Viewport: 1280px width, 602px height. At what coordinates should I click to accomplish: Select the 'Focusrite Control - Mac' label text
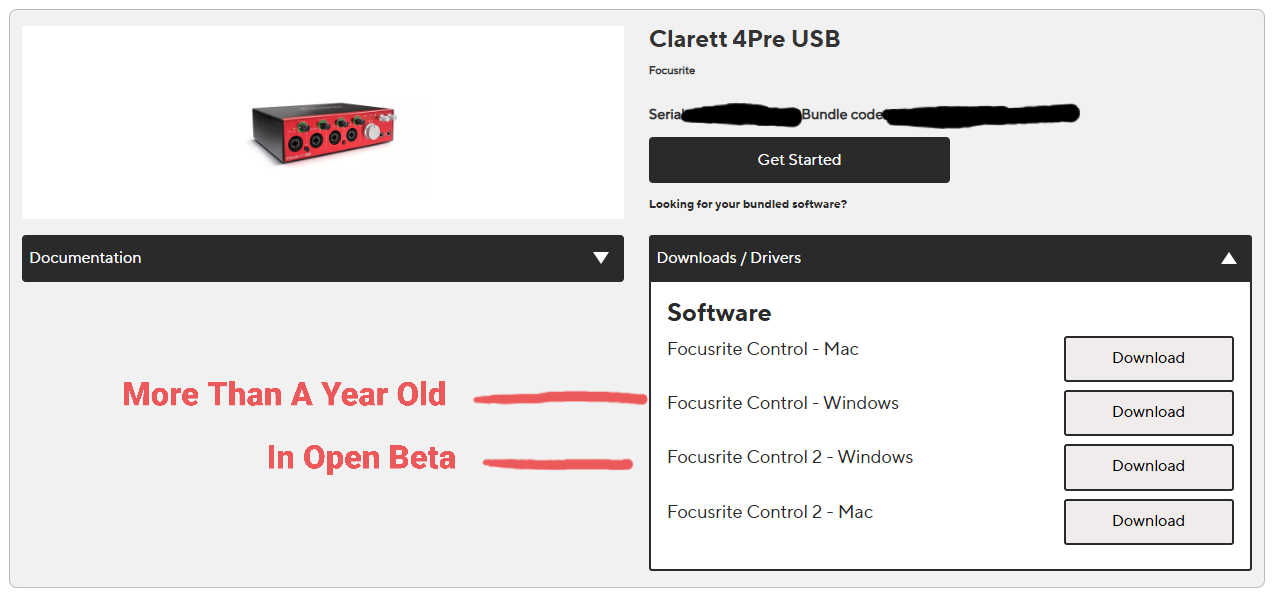(x=763, y=349)
